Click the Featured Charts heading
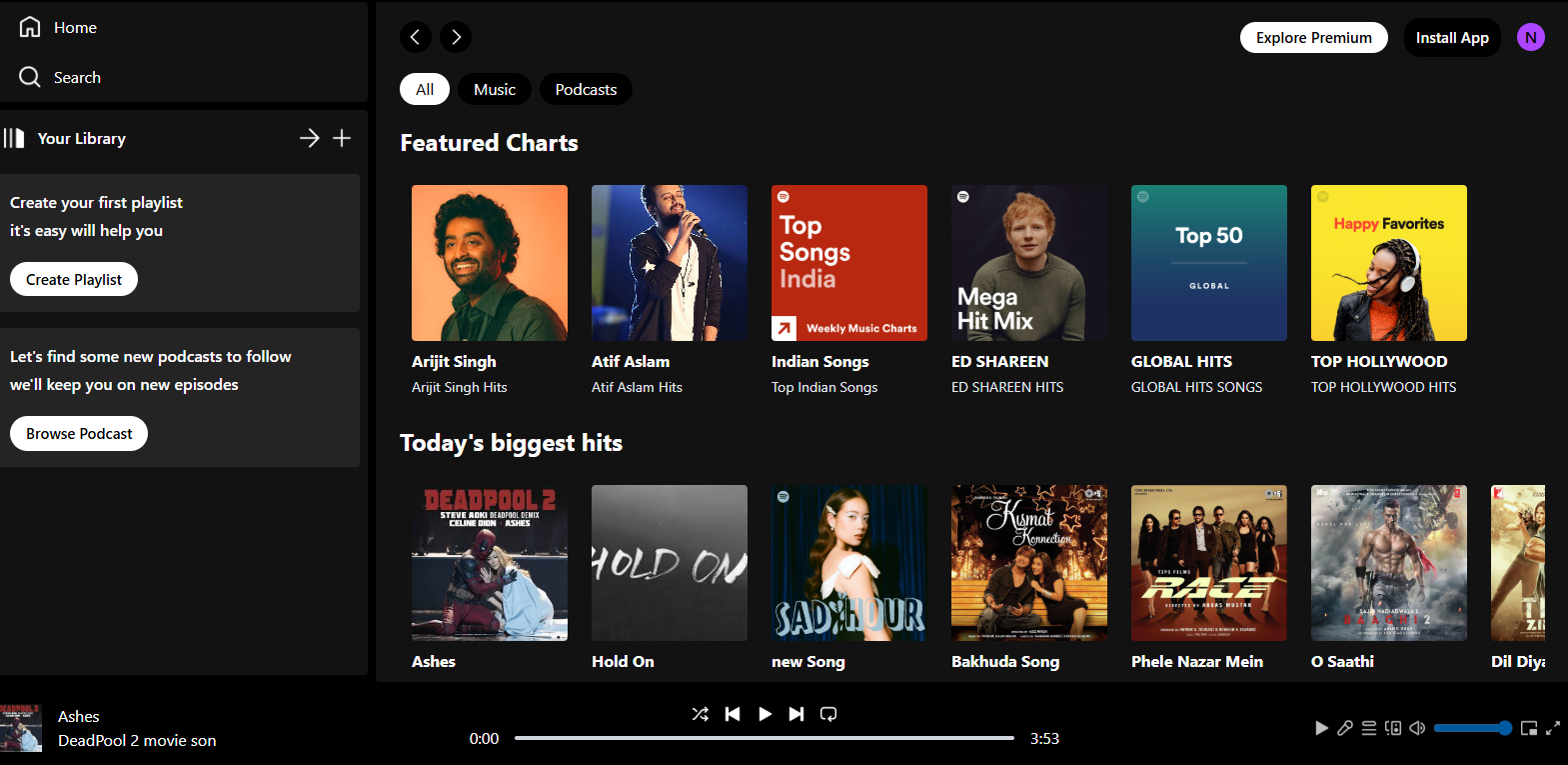1568x765 pixels. tap(489, 143)
